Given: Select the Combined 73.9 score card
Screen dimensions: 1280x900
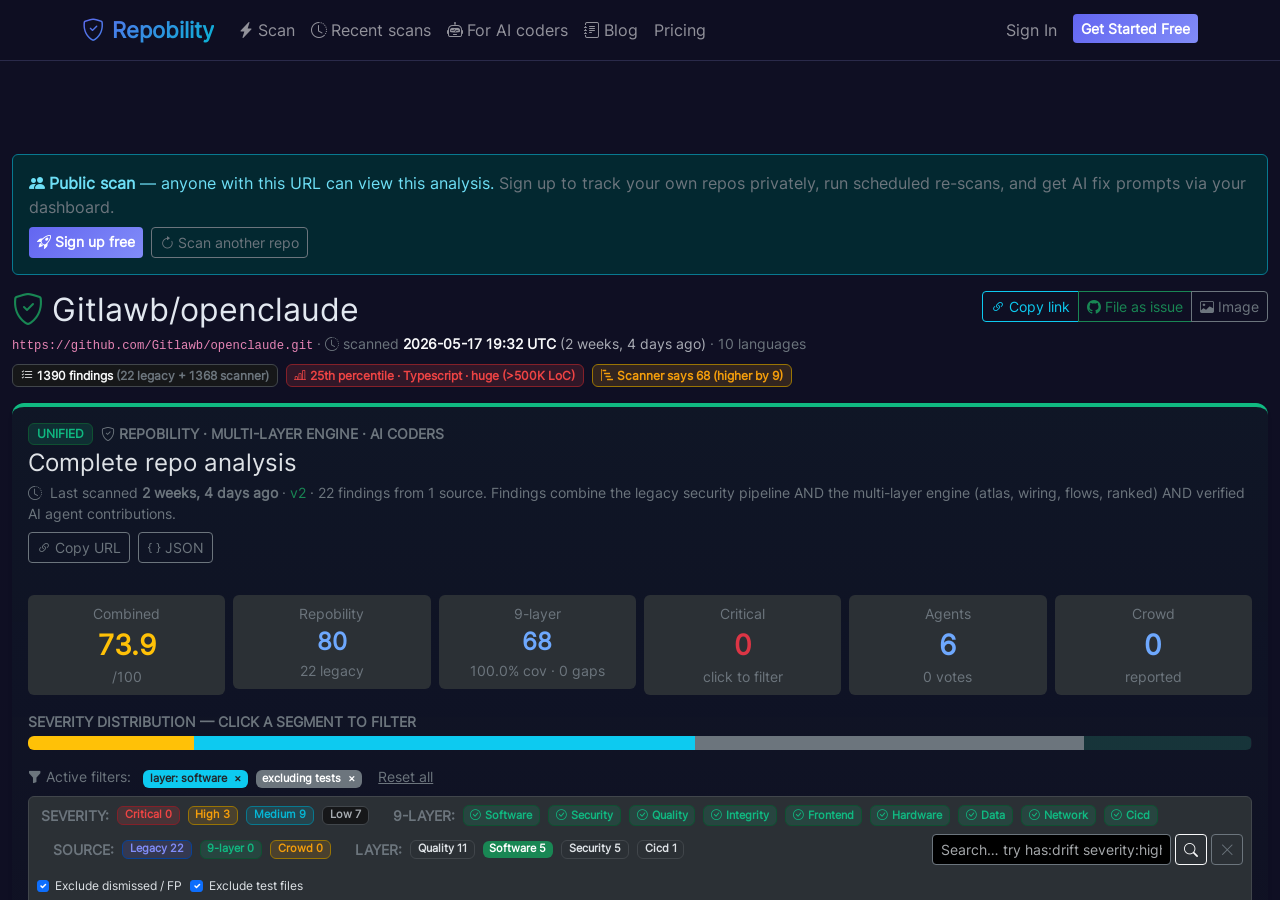Looking at the screenshot, I should [126, 645].
